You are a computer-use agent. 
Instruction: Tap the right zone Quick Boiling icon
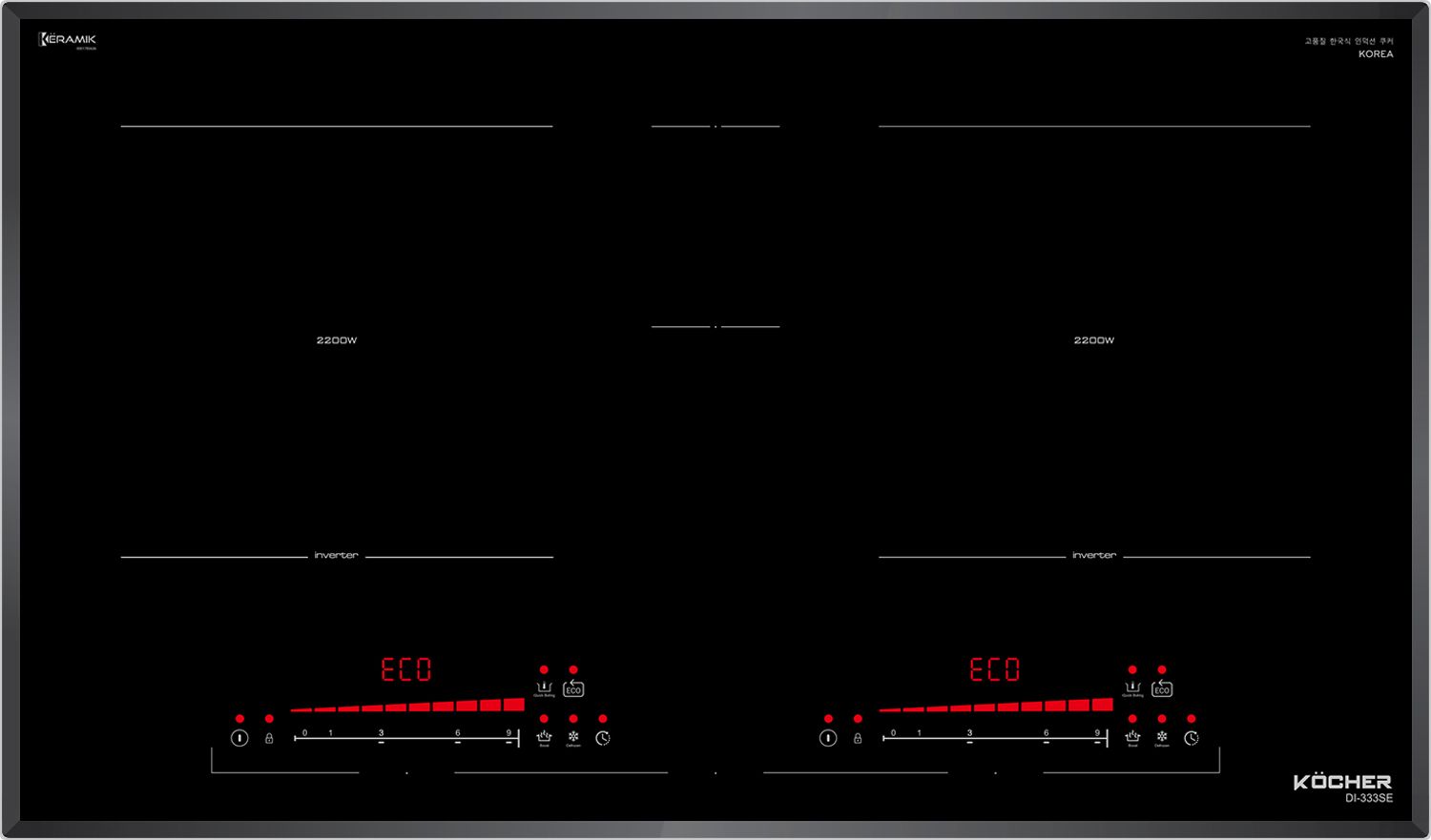1132,688
